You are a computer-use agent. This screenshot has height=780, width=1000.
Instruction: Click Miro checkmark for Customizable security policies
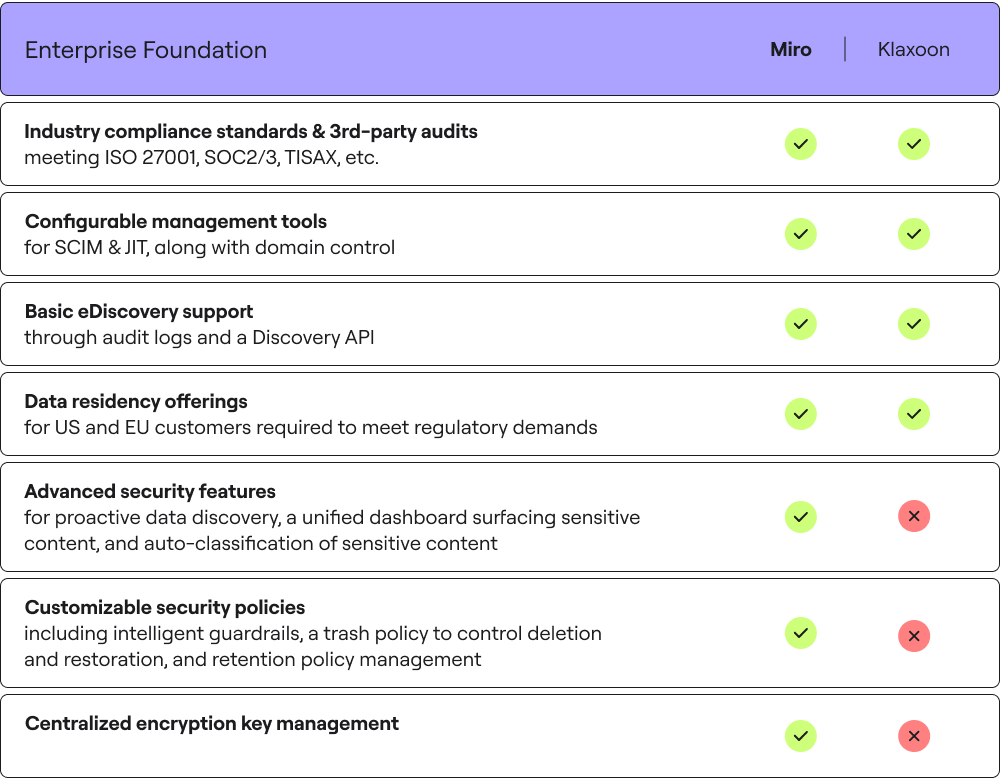pyautogui.click(x=800, y=633)
